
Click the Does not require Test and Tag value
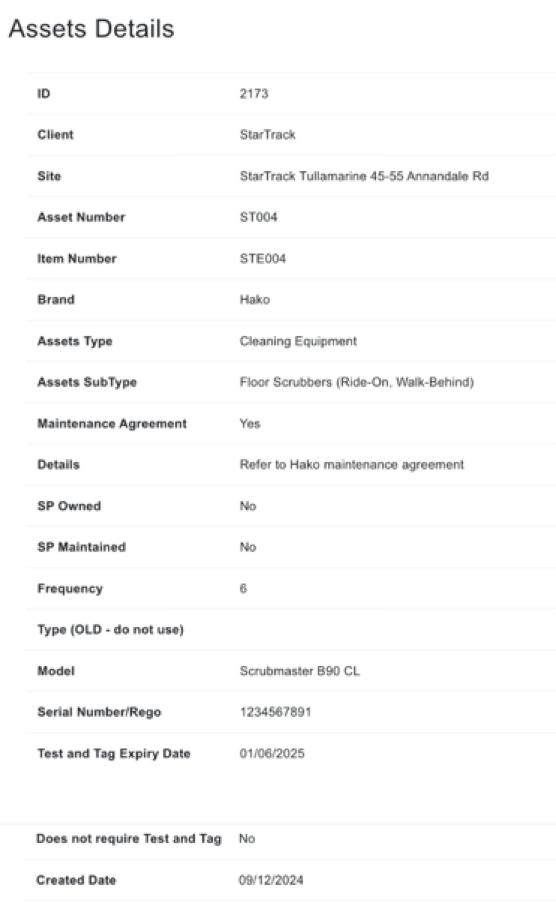(x=247, y=839)
